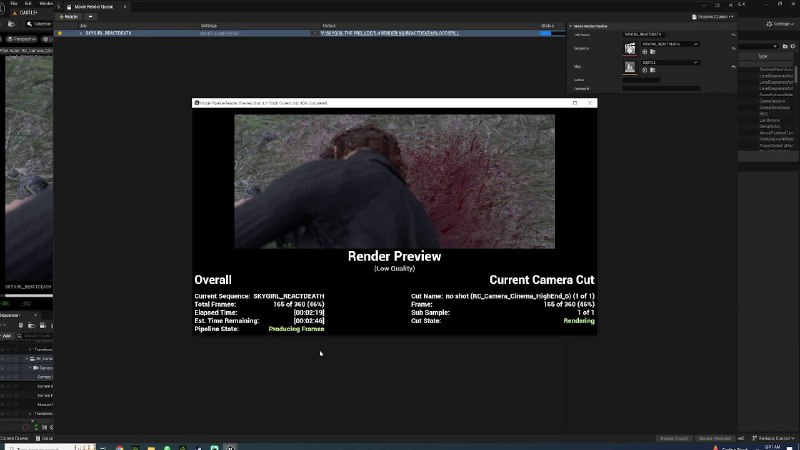Open the Content Drawer
Screen dimensions: 800x450
[14, 438]
